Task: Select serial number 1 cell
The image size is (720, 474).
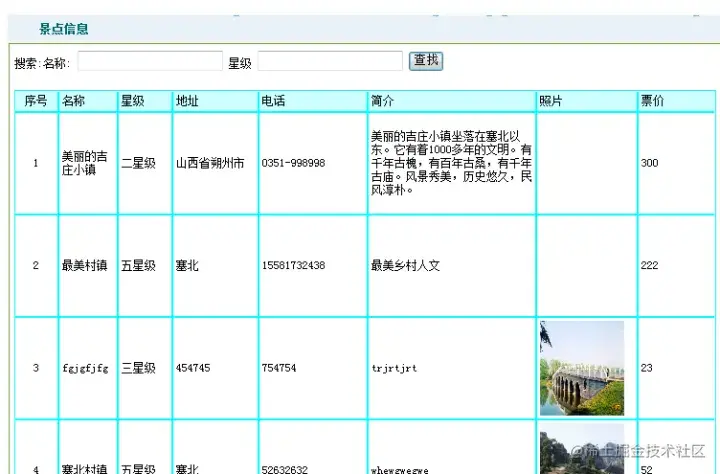Action: click(x=36, y=163)
